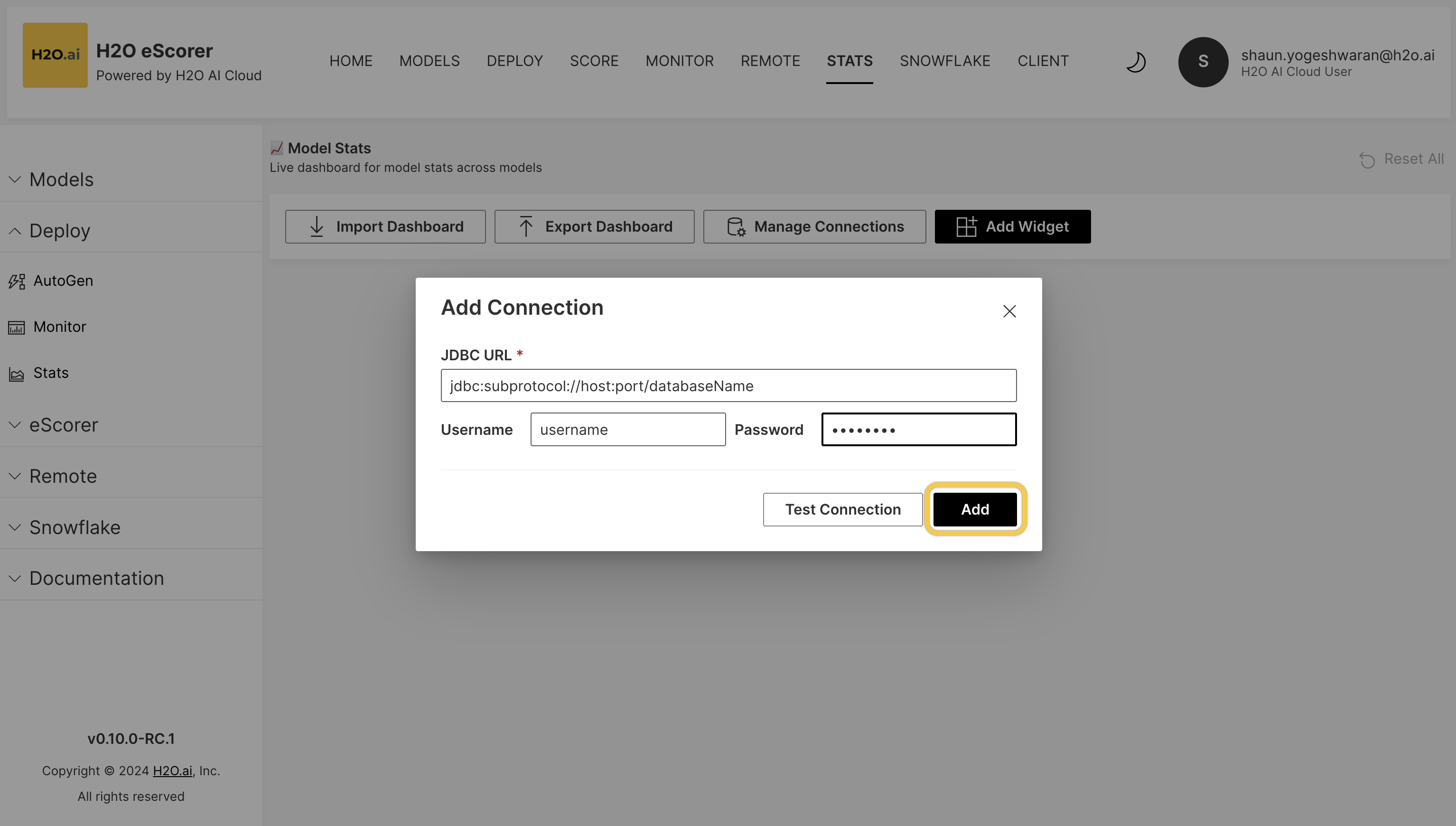1456x826 pixels.
Task: Click the H2O.ai logo
Action: pos(55,55)
